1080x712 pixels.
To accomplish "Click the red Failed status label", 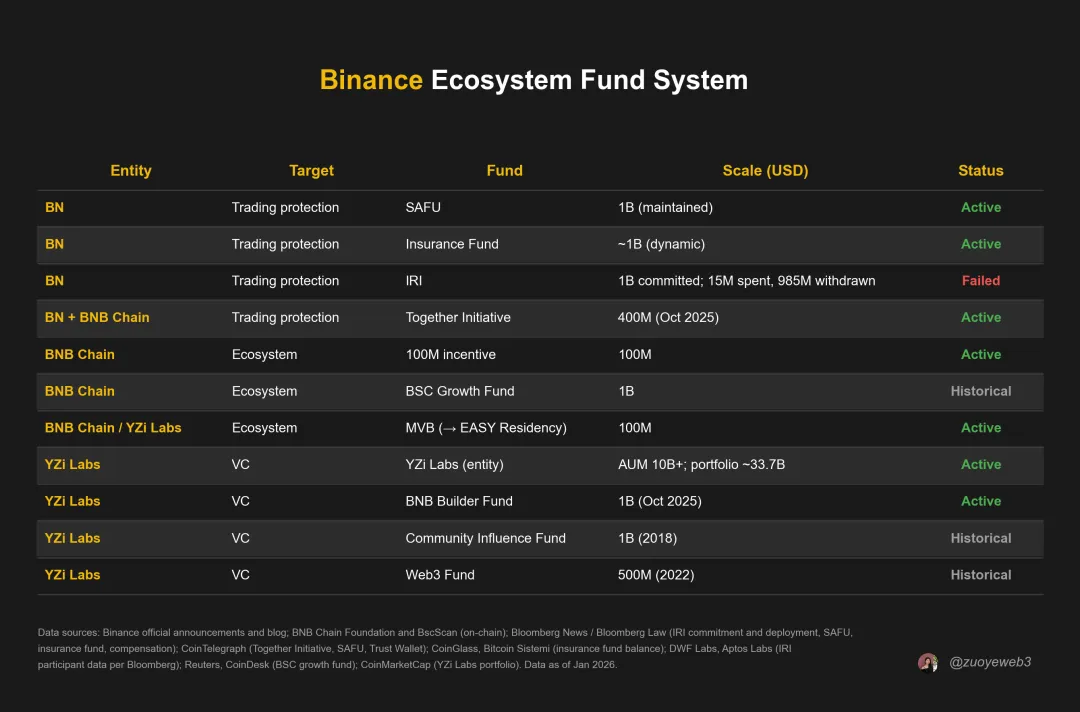I will 980,281.
